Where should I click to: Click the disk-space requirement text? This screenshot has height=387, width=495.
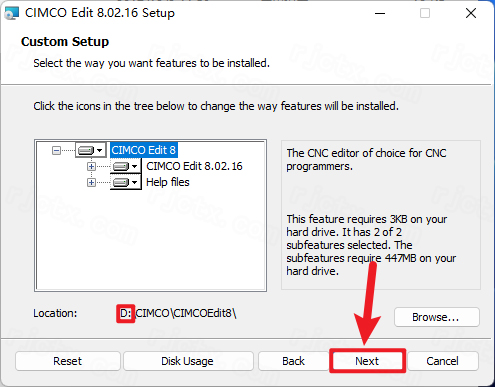click(371, 245)
